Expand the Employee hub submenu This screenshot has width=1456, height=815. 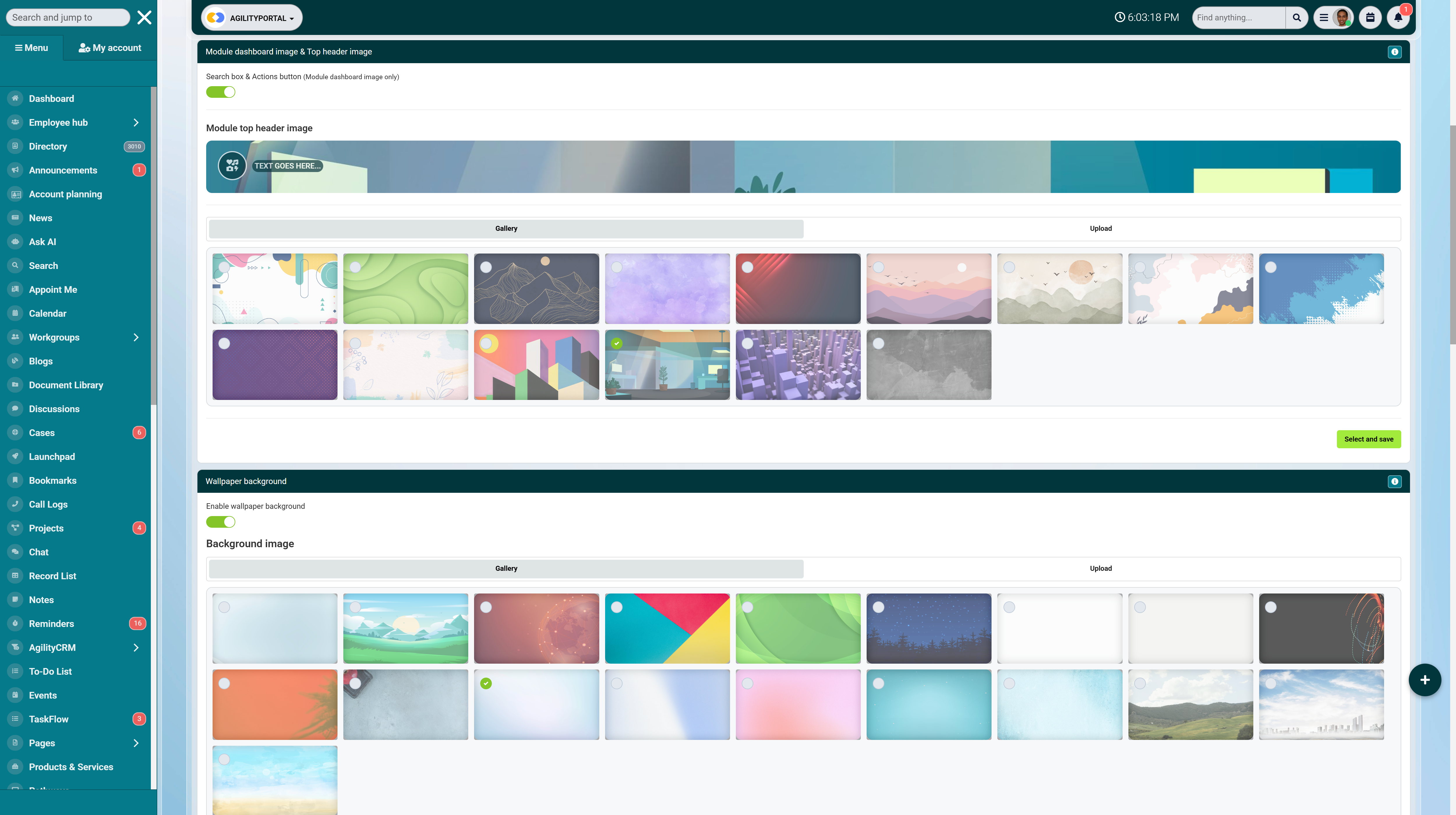pyautogui.click(x=136, y=123)
